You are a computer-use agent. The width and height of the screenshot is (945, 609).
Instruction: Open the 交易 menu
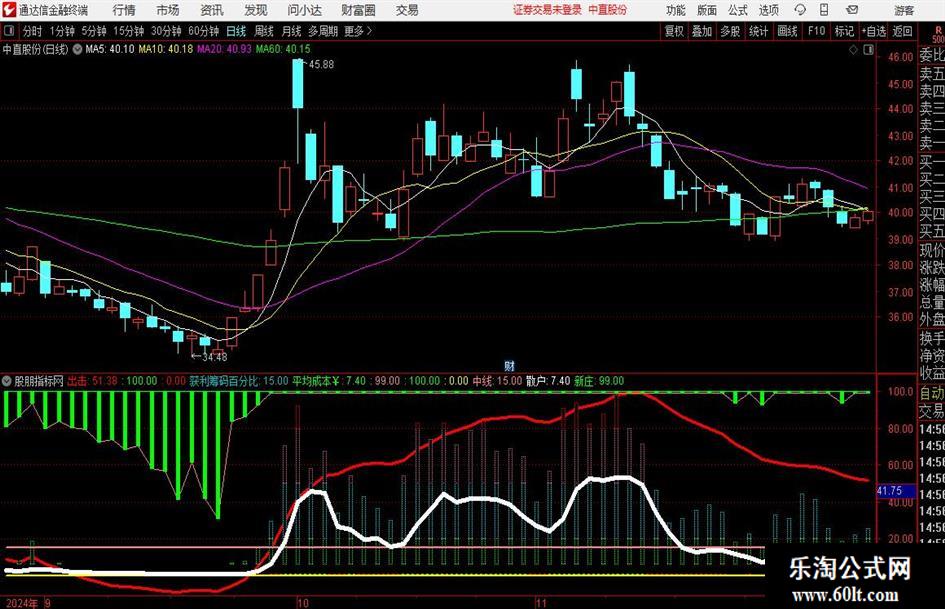[407, 10]
